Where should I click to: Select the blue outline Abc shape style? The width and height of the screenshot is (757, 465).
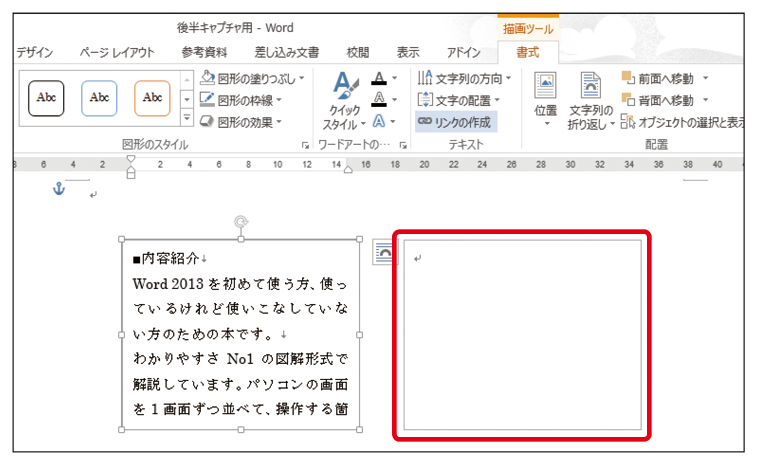[x=99, y=98]
